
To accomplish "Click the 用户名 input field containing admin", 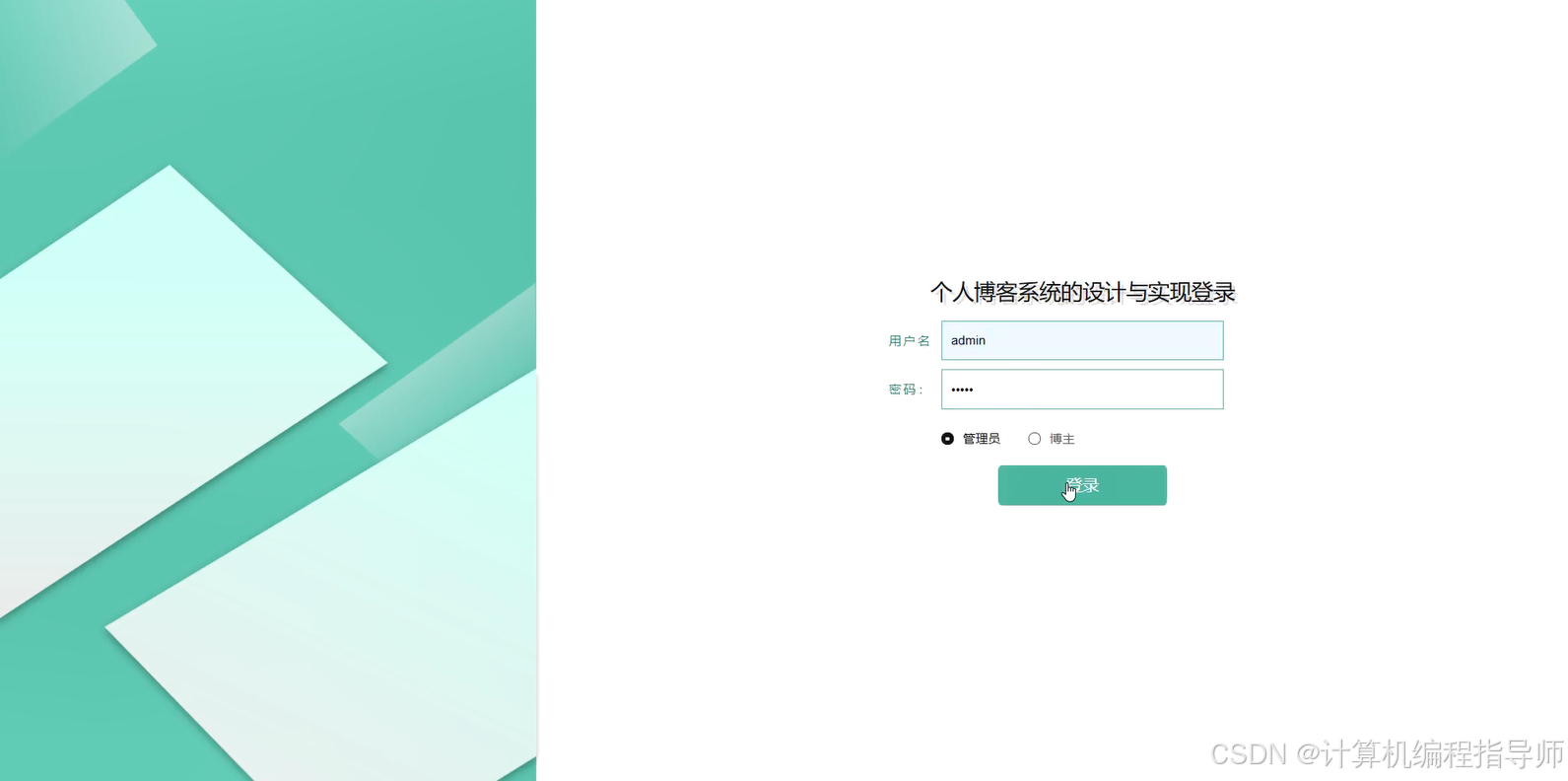I will pos(1082,340).
